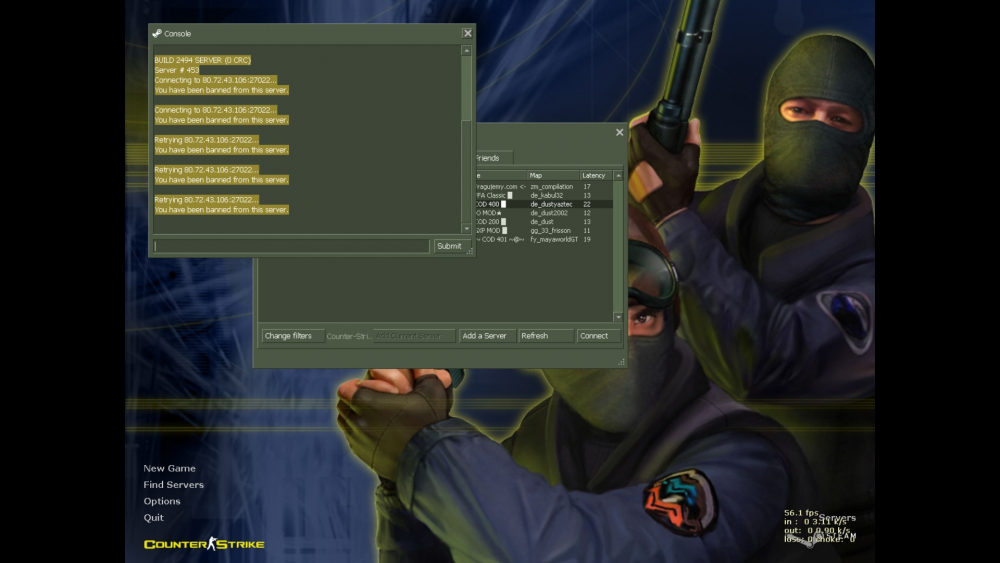Grab the server browser resize grip

621,361
